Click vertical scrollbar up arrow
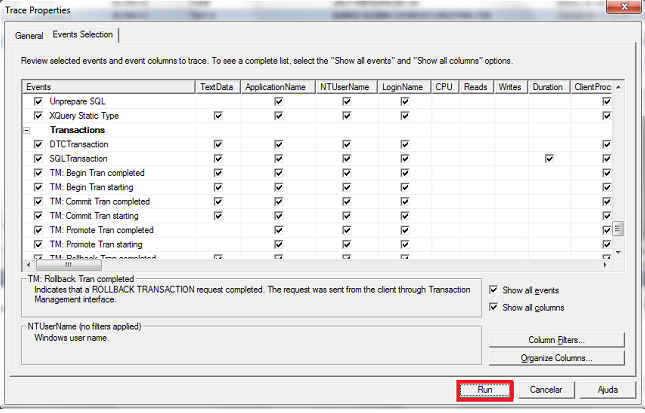The height and width of the screenshot is (413, 645). pos(618,87)
